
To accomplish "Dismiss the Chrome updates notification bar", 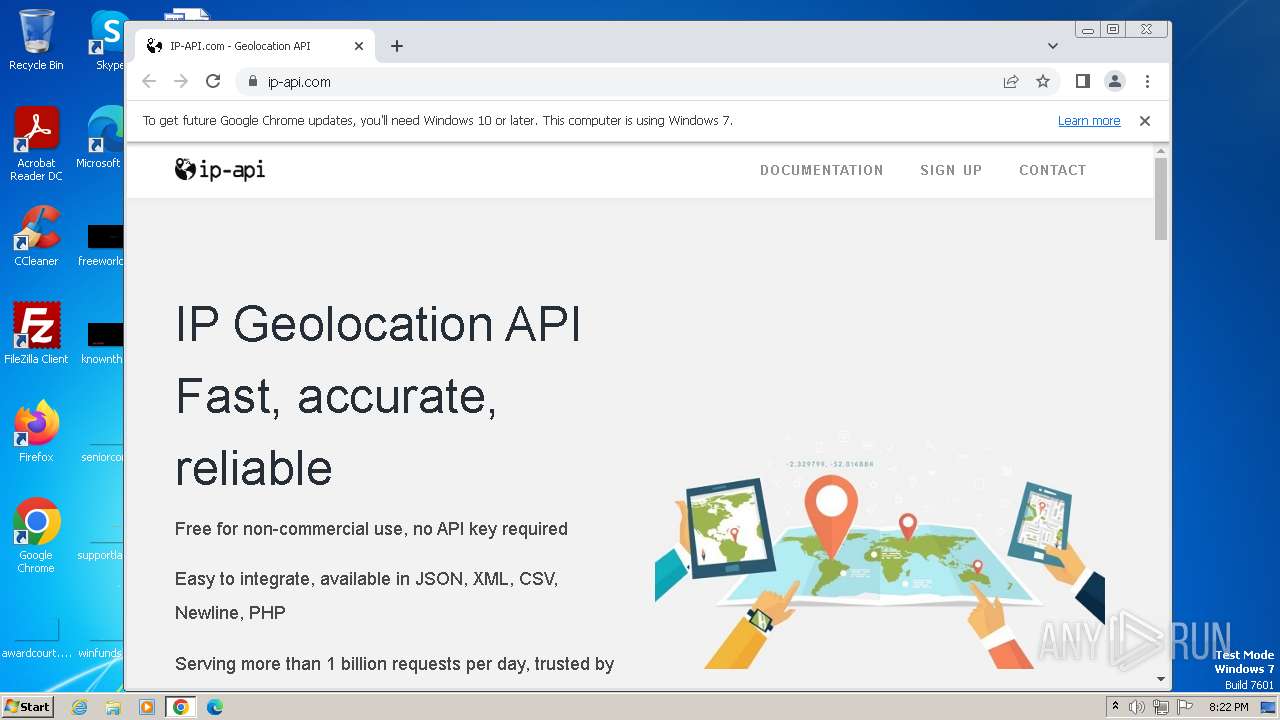I will (1145, 121).
